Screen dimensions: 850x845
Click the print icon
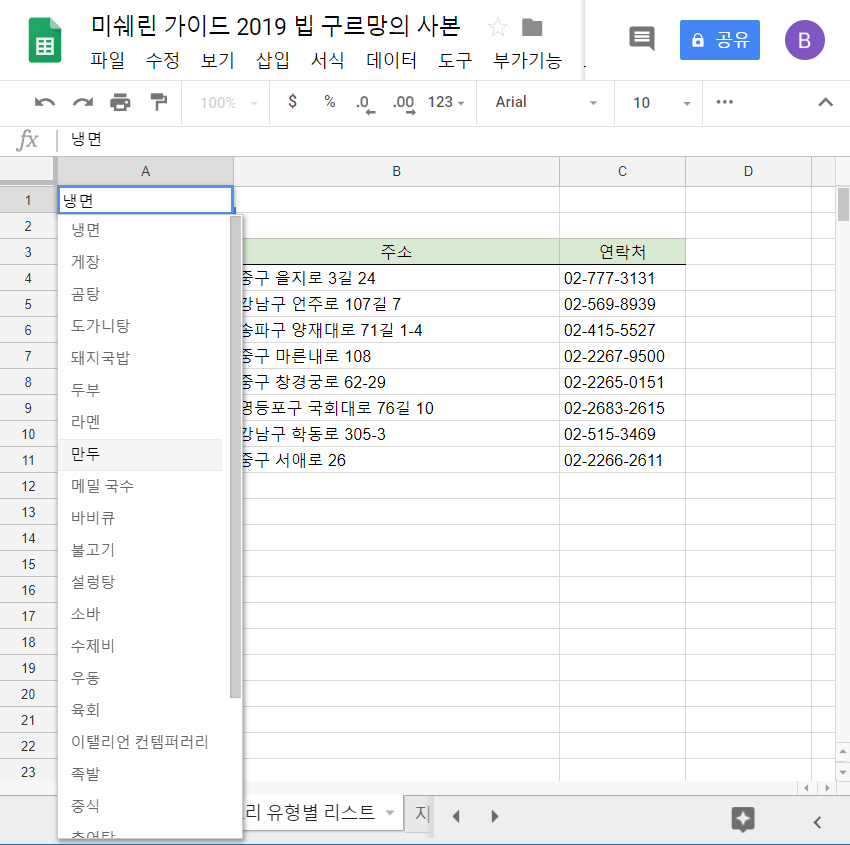point(120,102)
